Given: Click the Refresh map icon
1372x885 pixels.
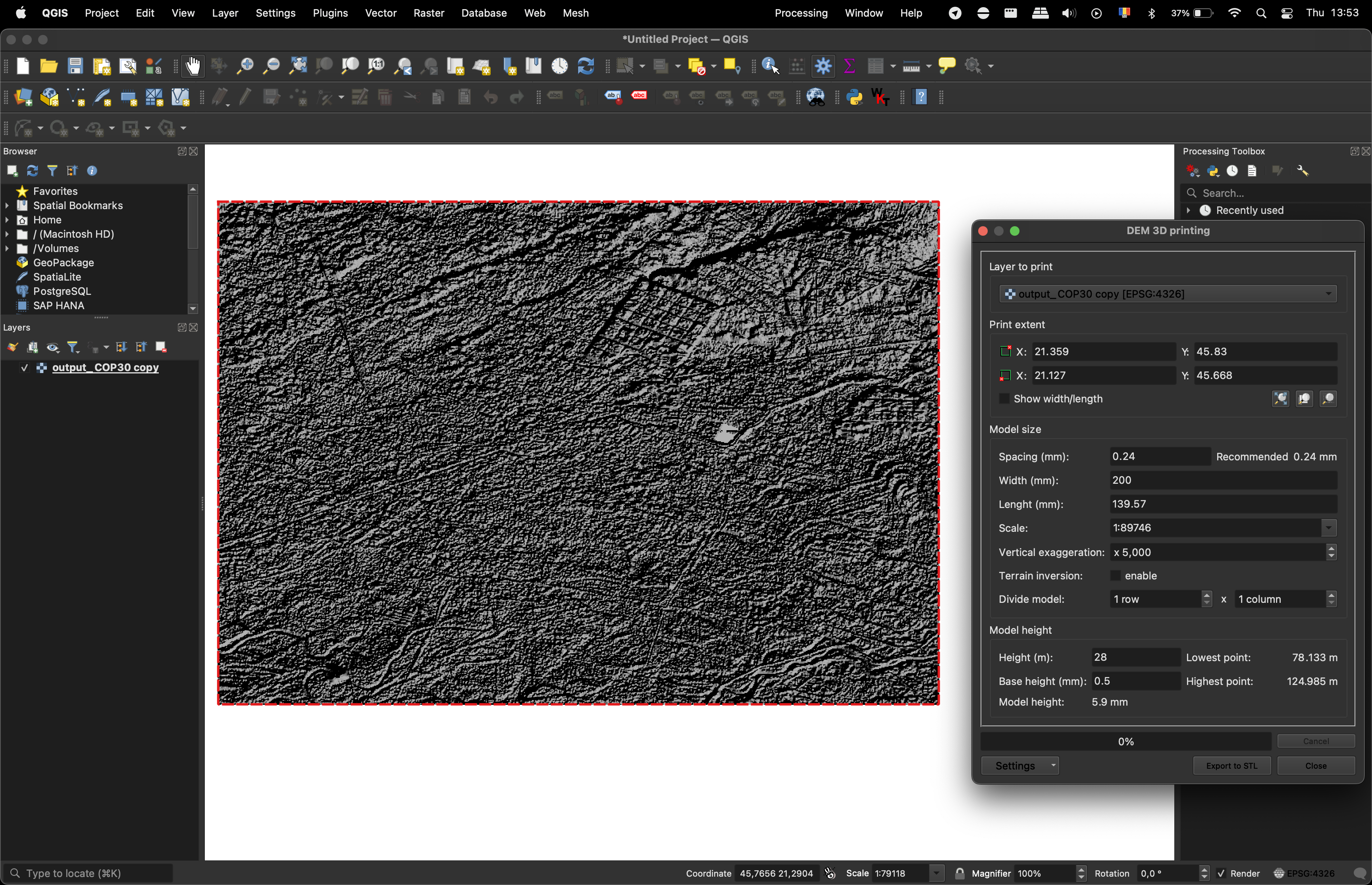Looking at the screenshot, I should [586, 66].
